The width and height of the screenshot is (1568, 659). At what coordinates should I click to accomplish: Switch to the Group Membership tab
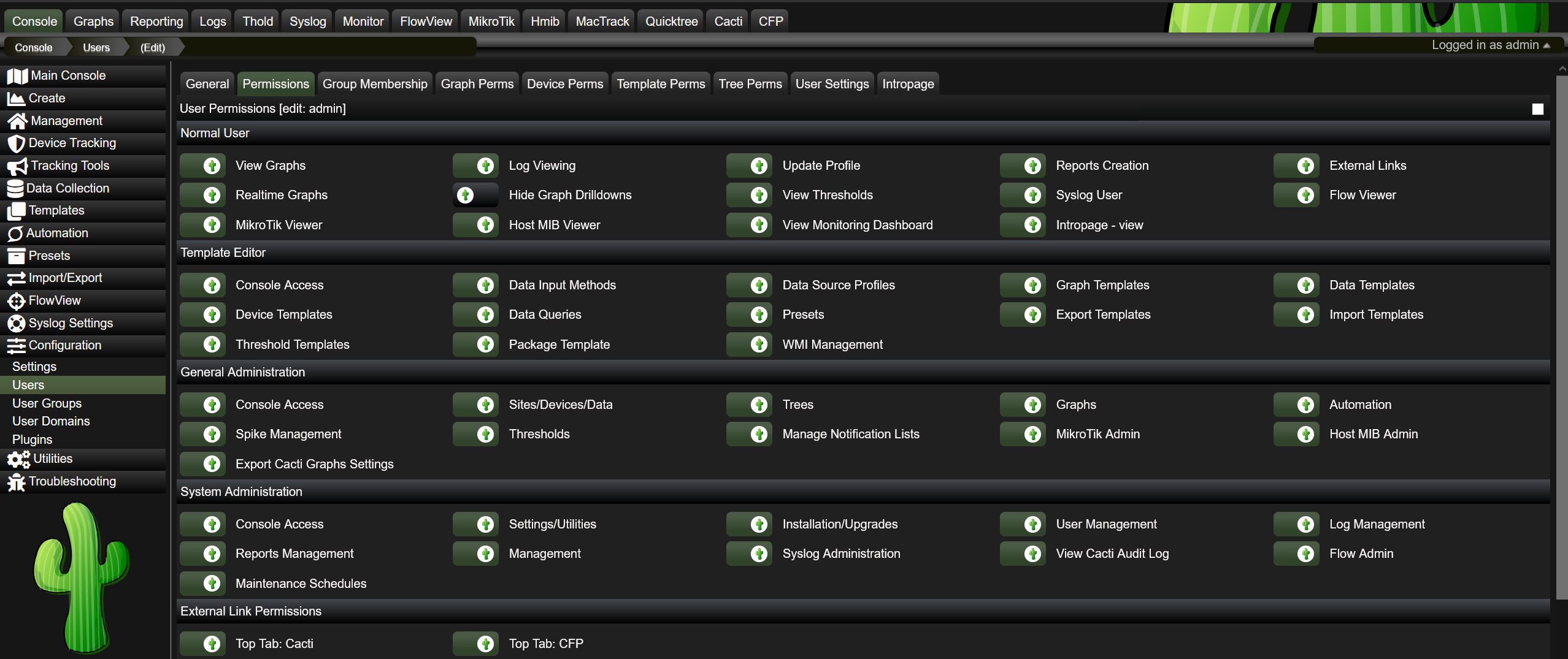375,84
